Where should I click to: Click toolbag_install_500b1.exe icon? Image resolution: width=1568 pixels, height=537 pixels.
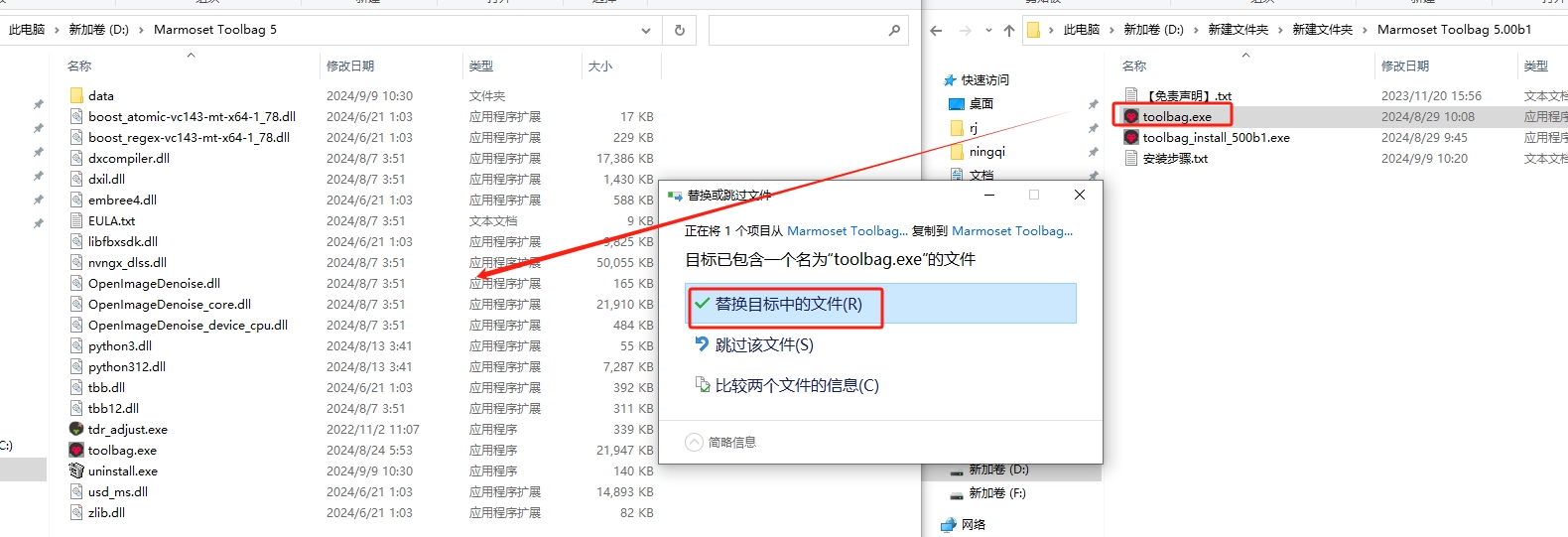pyautogui.click(x=1131, y=137)
